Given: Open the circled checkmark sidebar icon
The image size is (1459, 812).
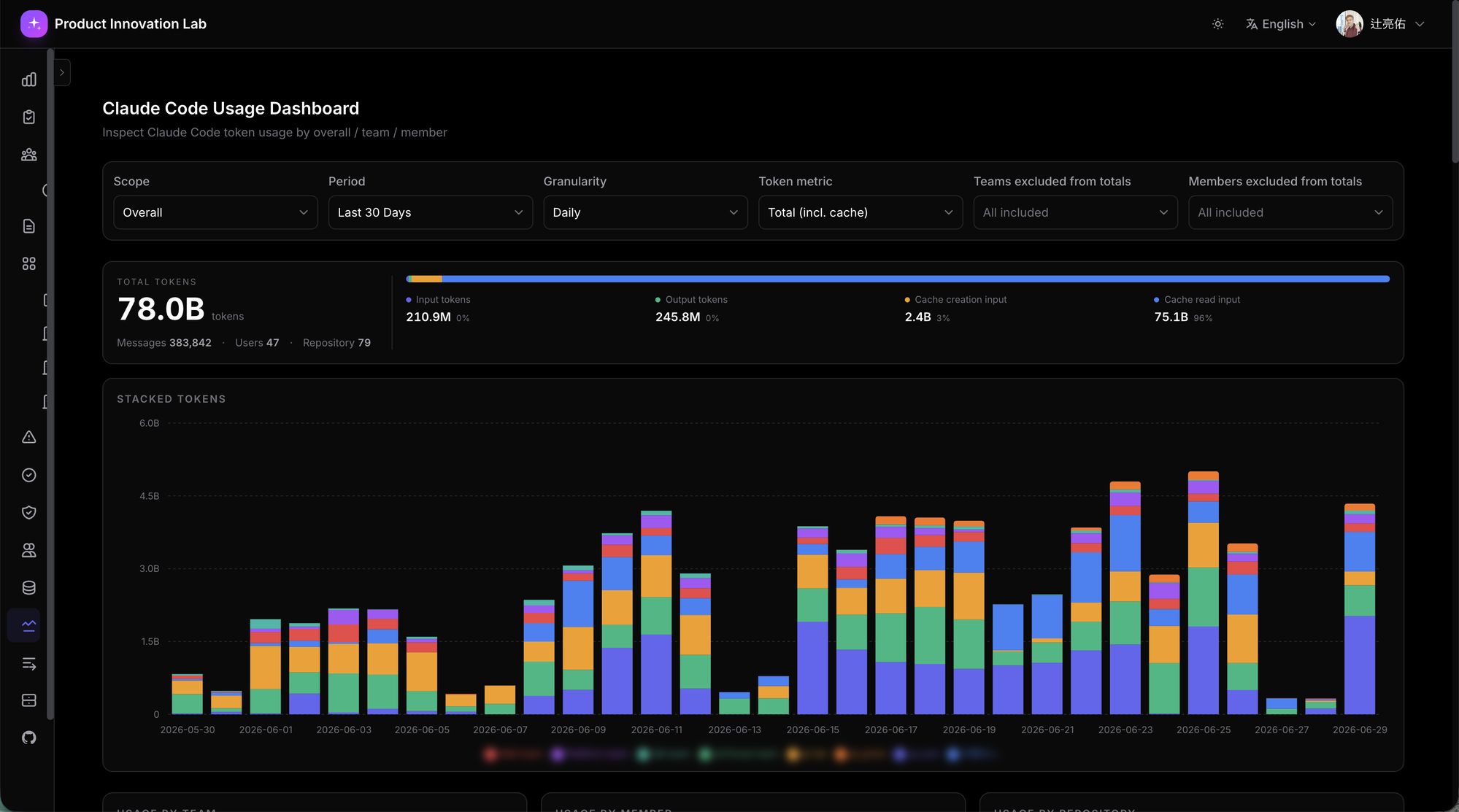Looking at the screenshot, I should 29,475.
